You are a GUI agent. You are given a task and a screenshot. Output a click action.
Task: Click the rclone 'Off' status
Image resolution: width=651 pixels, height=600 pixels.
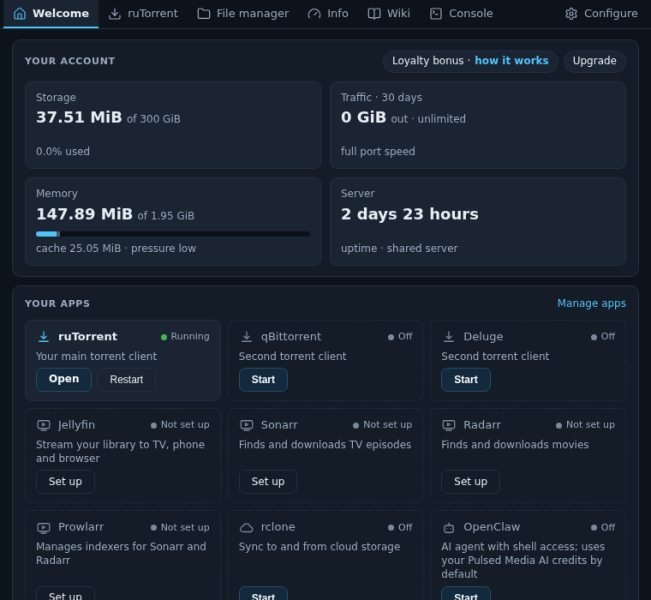coord(400,527)
